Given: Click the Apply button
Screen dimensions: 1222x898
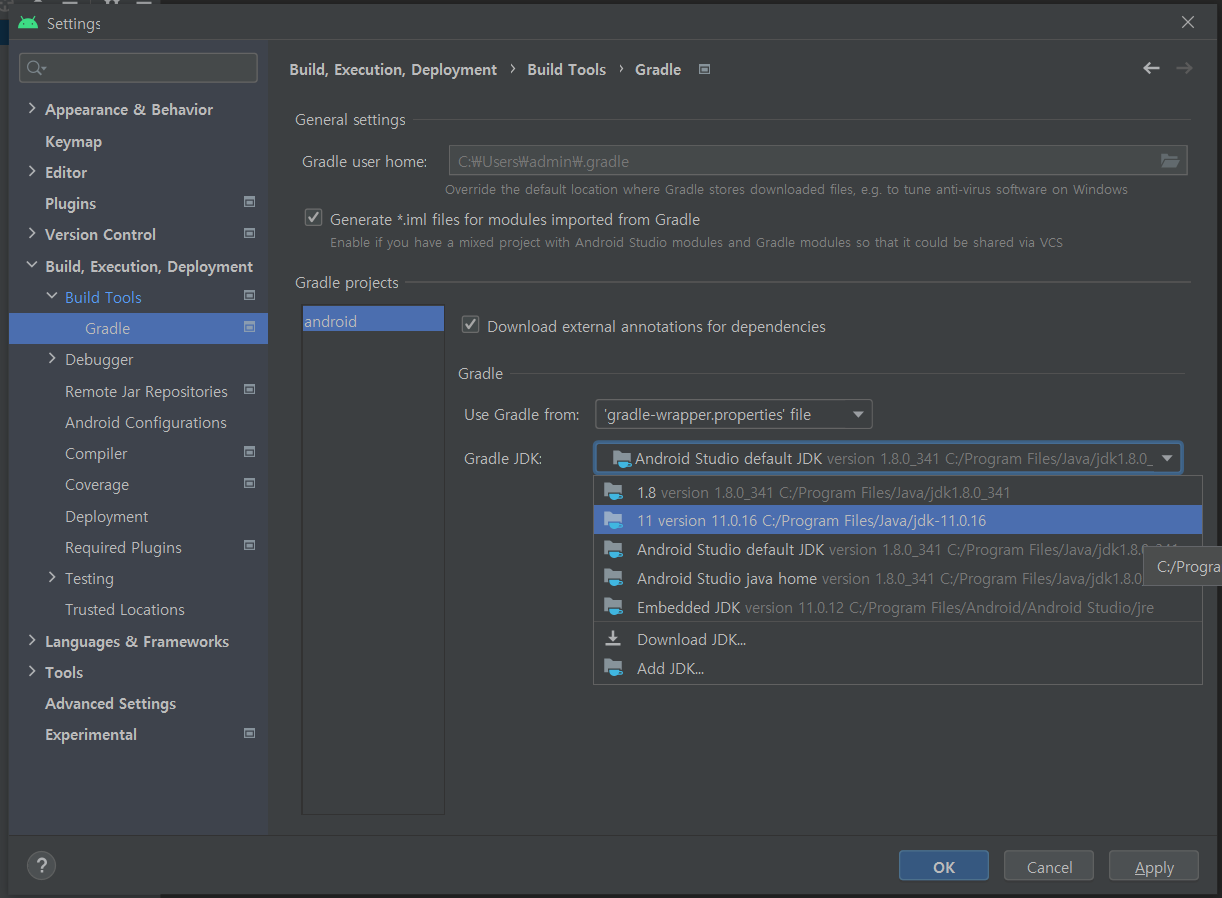Looking at the screenshot, I should point(1154,867).
